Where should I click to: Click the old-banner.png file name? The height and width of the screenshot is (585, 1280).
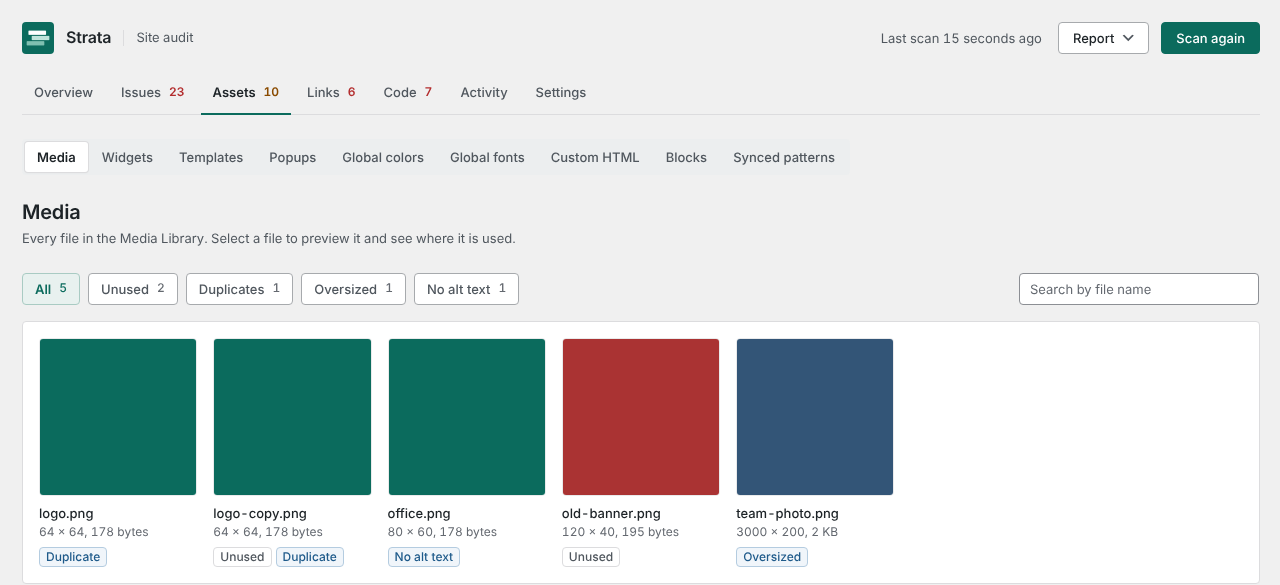pyautogui.click(x=611, y=514)
